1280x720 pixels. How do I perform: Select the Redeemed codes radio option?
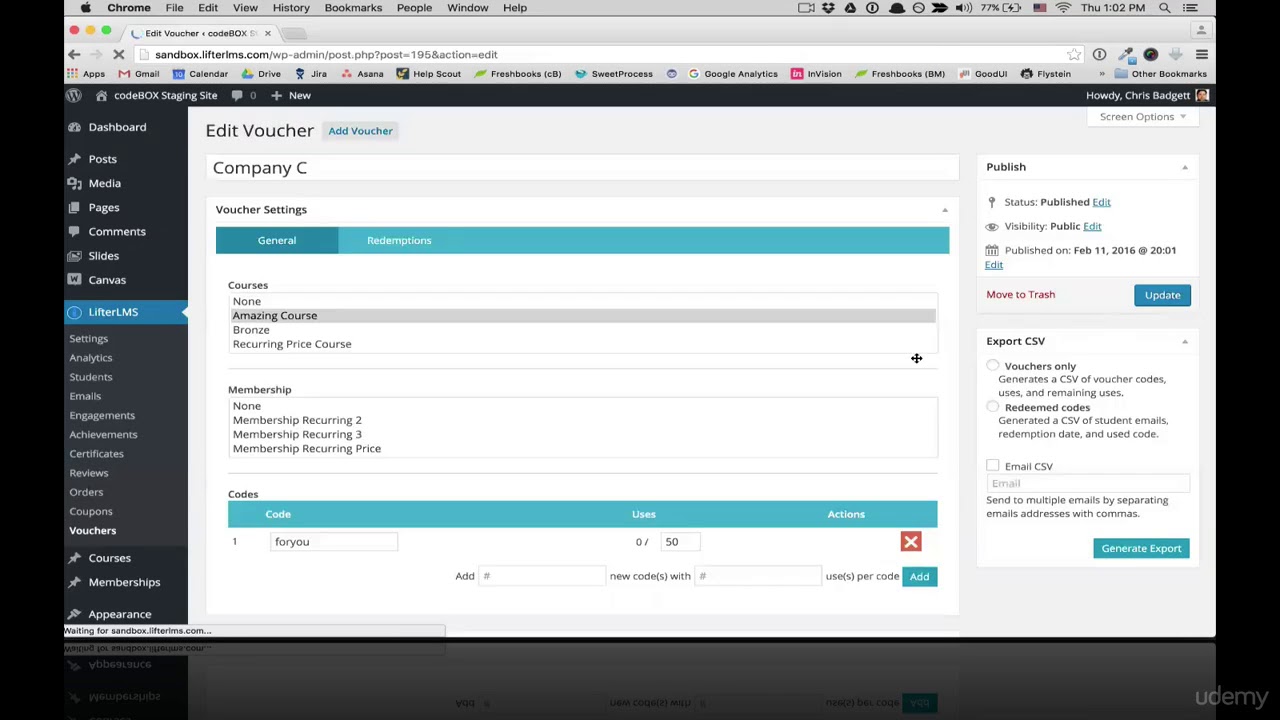(x=992, y=407)
